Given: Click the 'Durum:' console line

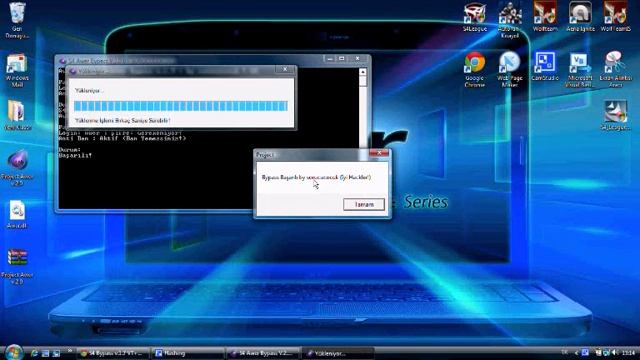Looking at the screenshot, I should click(x=70, y=150).
